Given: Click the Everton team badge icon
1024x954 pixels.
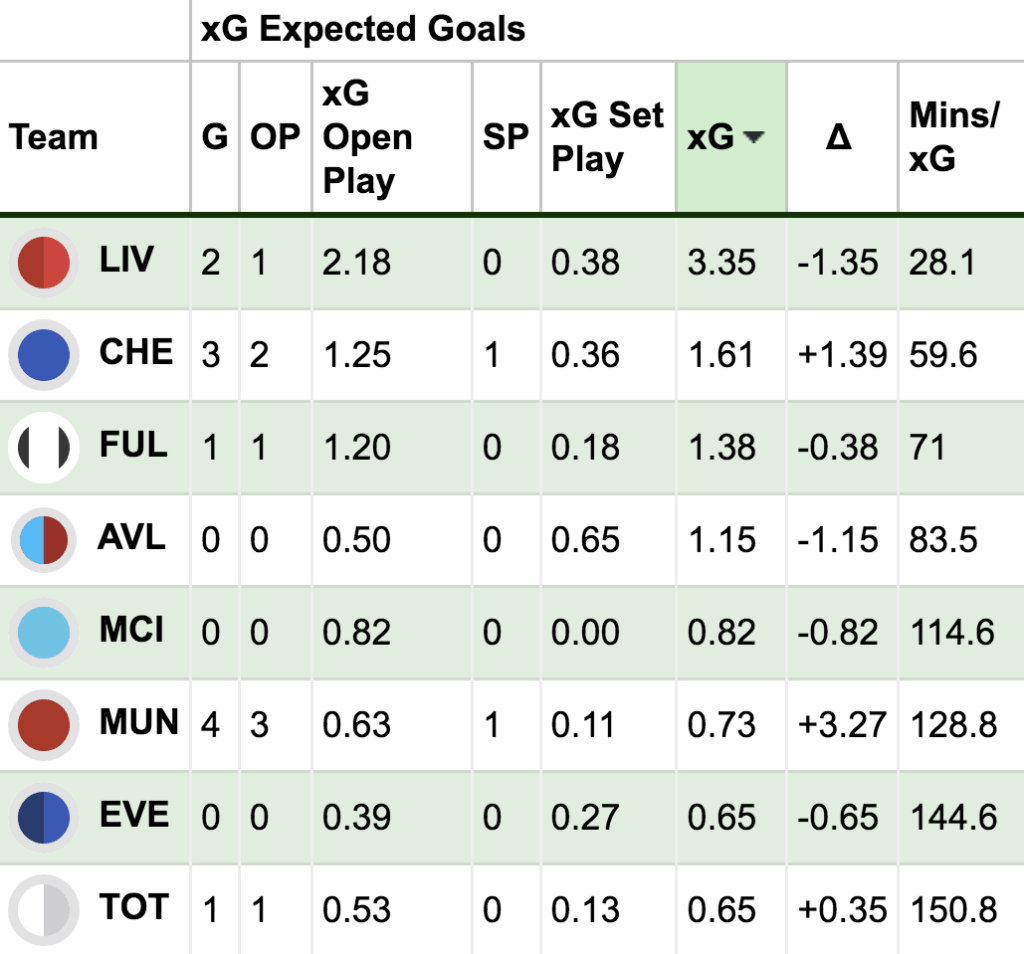Looking at the screenshot, I should pos(43,817).
